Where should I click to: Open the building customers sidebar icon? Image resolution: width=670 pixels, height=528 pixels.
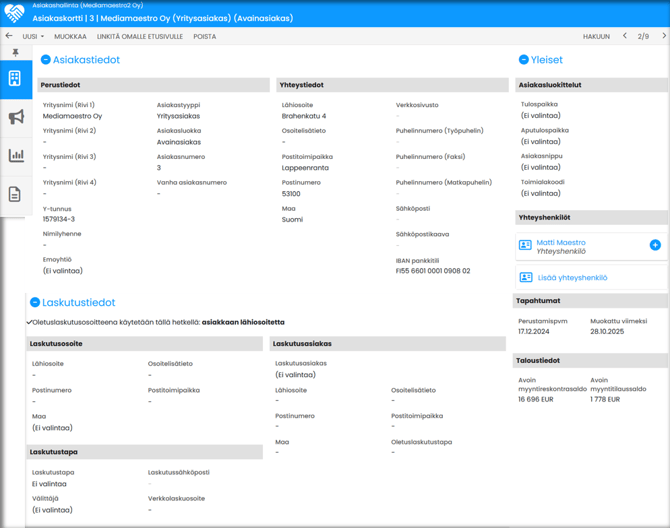click(x=15, y=79)
